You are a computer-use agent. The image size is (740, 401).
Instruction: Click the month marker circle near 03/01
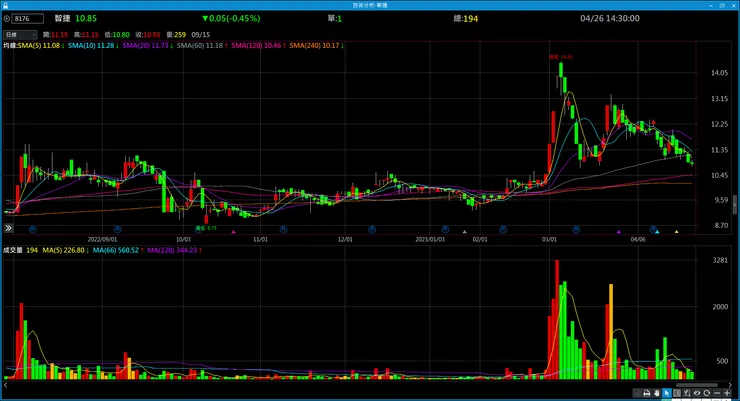pyautogui.click(x=576, y=229)
